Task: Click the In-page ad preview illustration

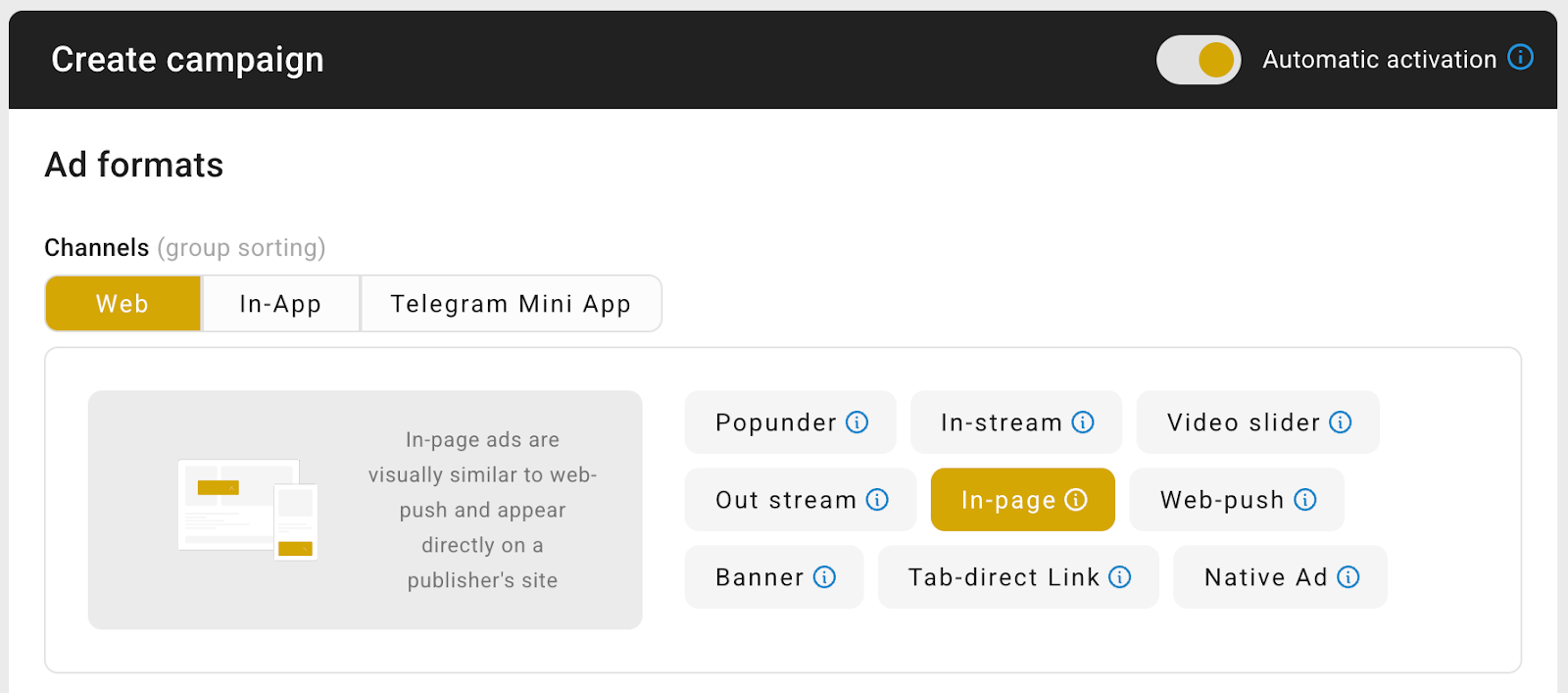Action: pos(248,509)
